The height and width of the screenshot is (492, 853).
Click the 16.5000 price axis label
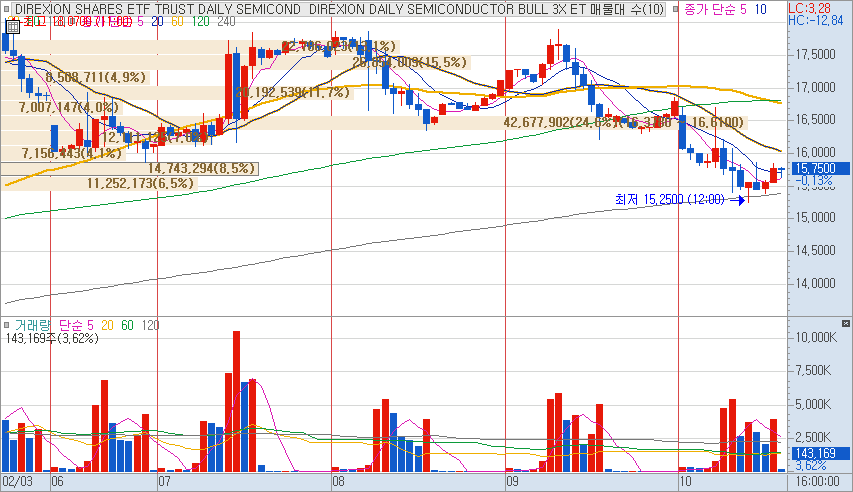point(815,120)
